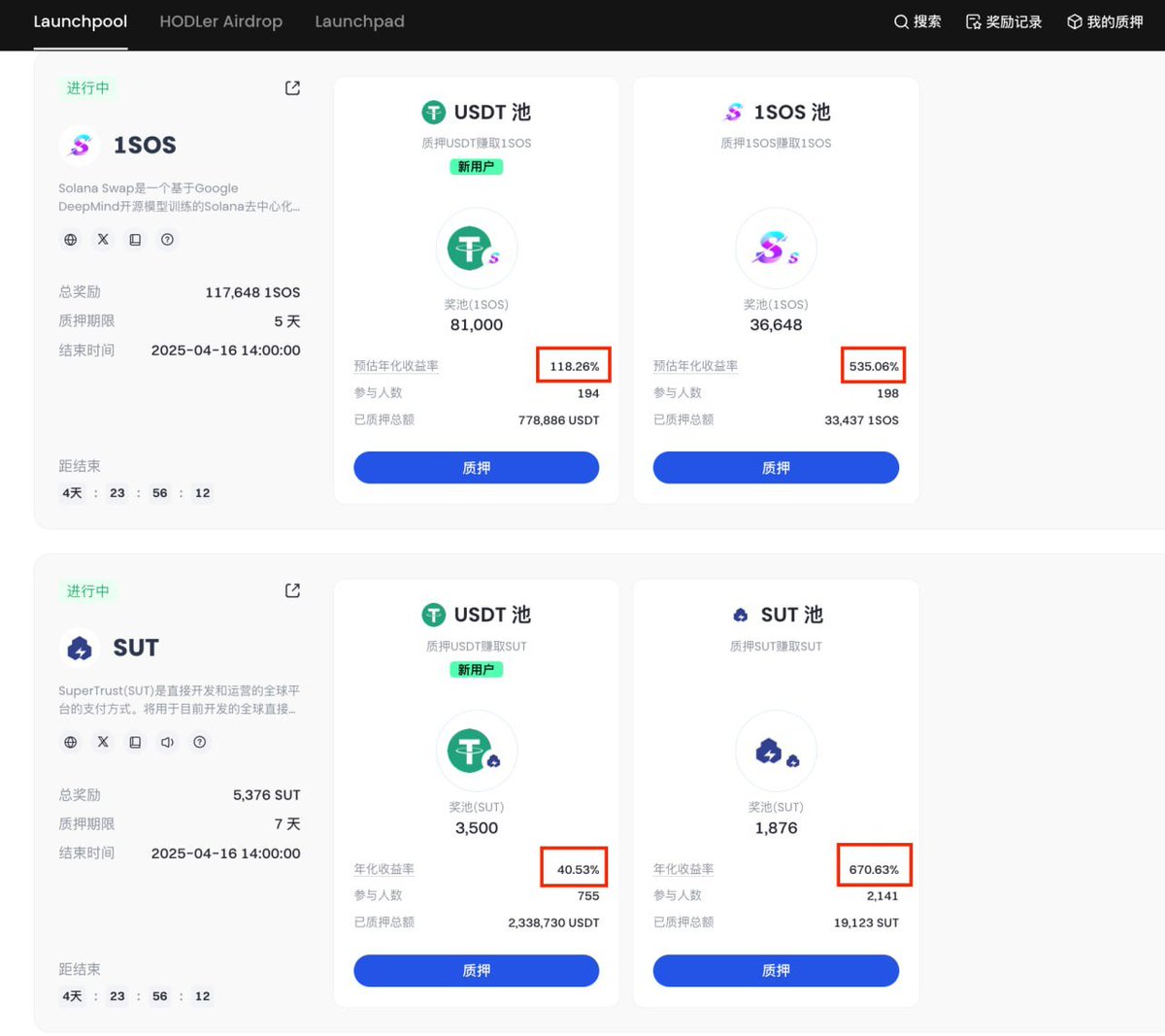Click the 新用户 badge in 1SOS USDT pool
The height and width of the screenshot is (1036, 1165).
pos(476,167)
